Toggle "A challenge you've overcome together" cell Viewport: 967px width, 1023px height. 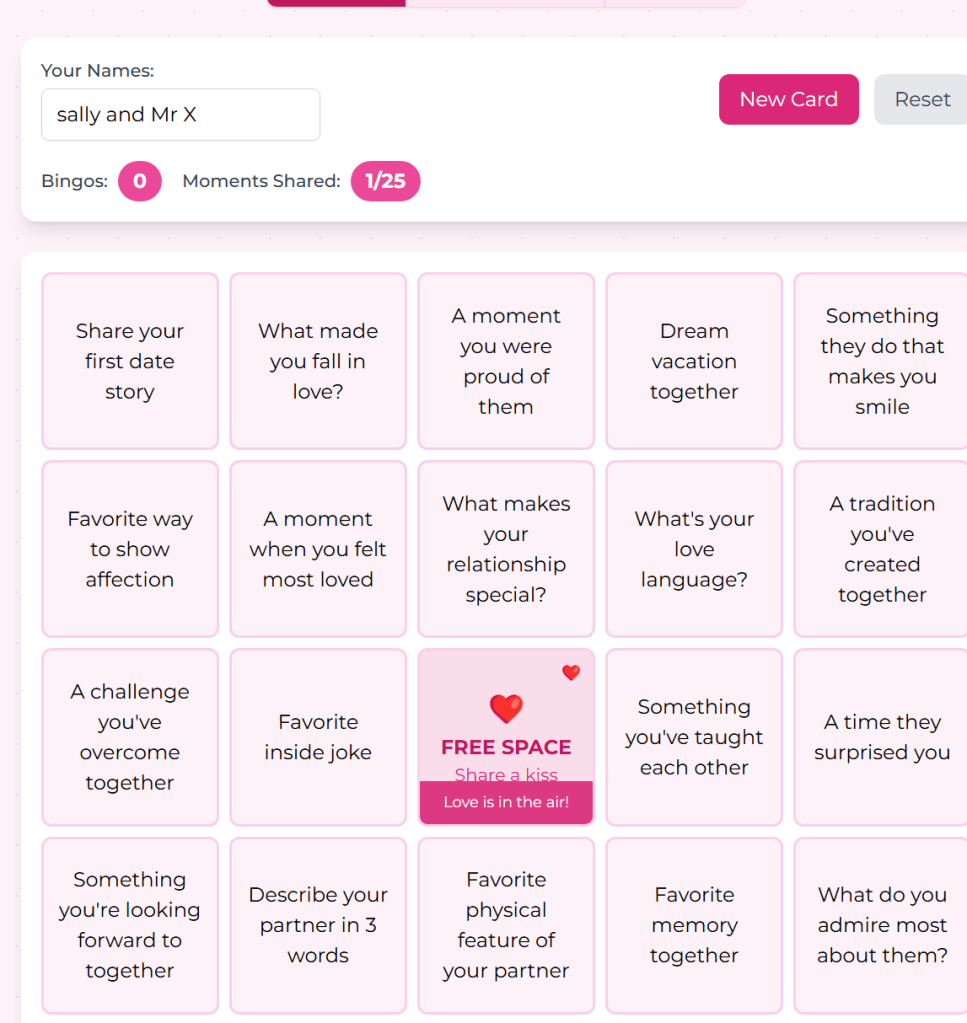(x=130, y=737)
